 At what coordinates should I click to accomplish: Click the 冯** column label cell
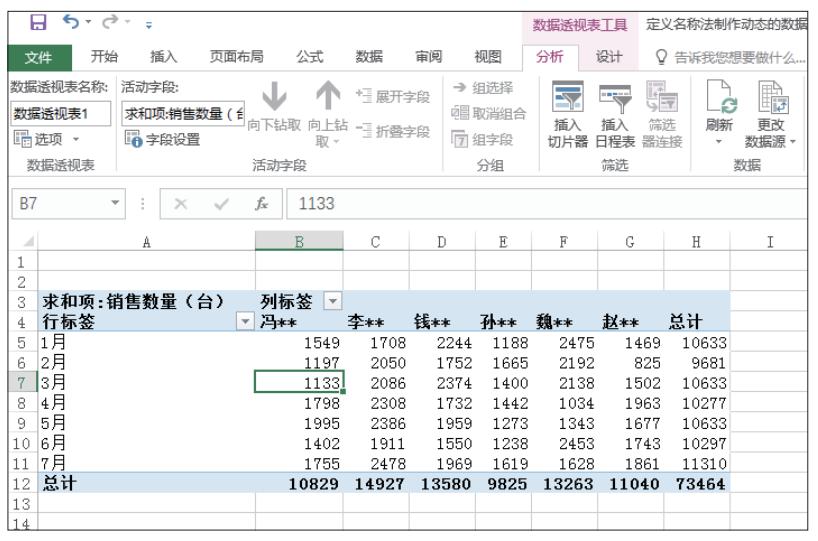(299, 321)
